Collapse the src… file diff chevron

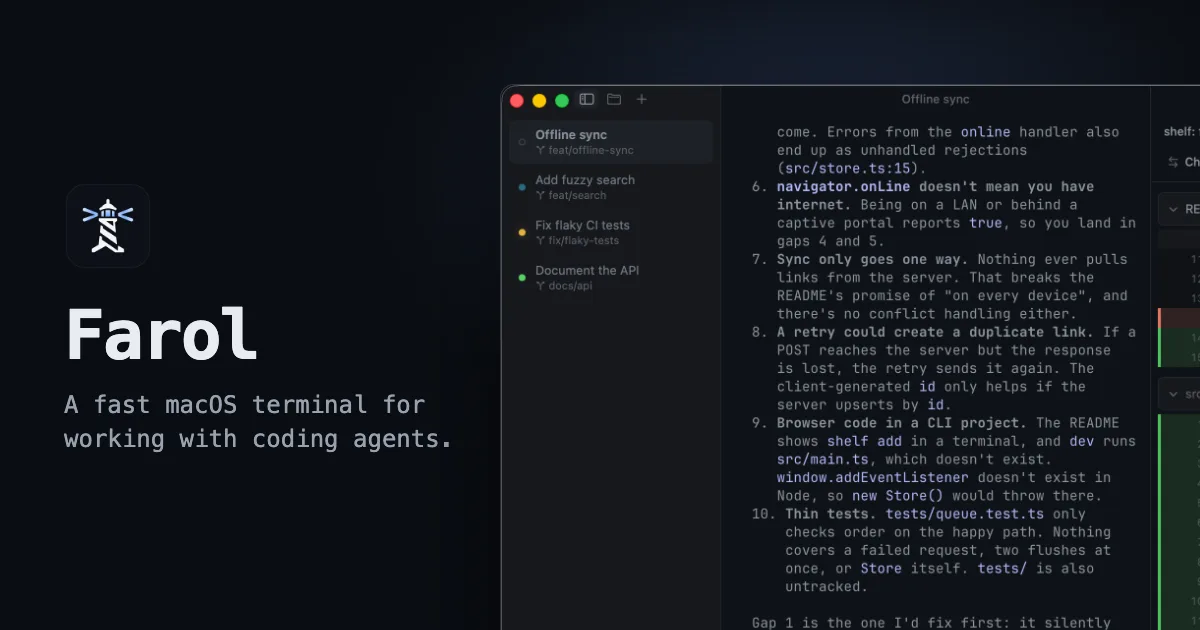coord(1172,394)
